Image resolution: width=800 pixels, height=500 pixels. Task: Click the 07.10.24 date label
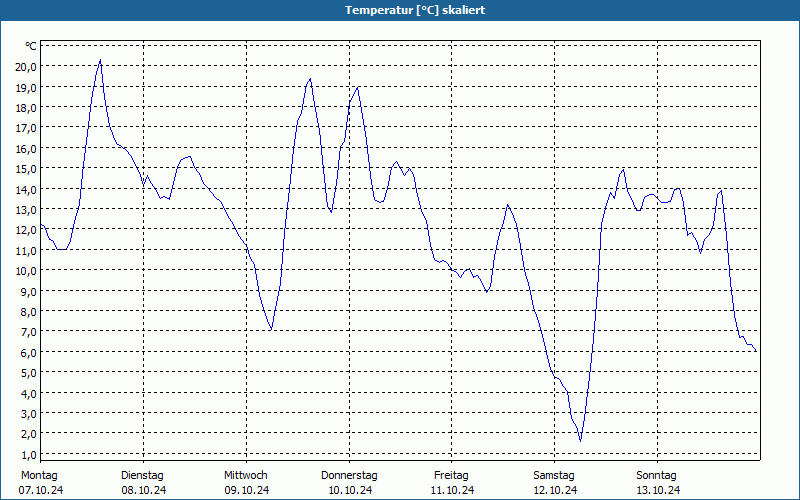pos(41,490)
